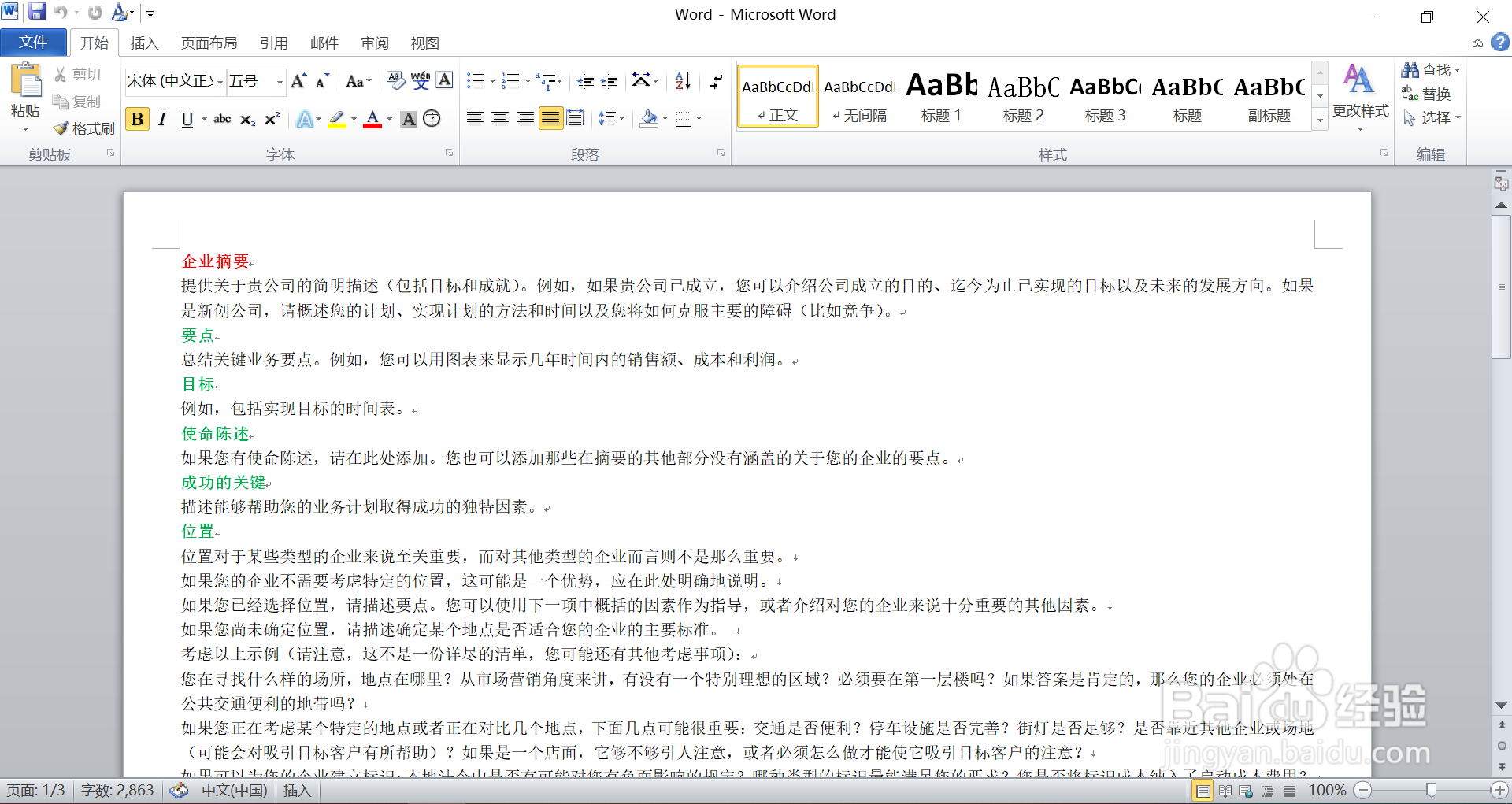This screenshot has width=1512, height=804.
Task: Switch to Web Layout view
Action: coord(1246,791)
